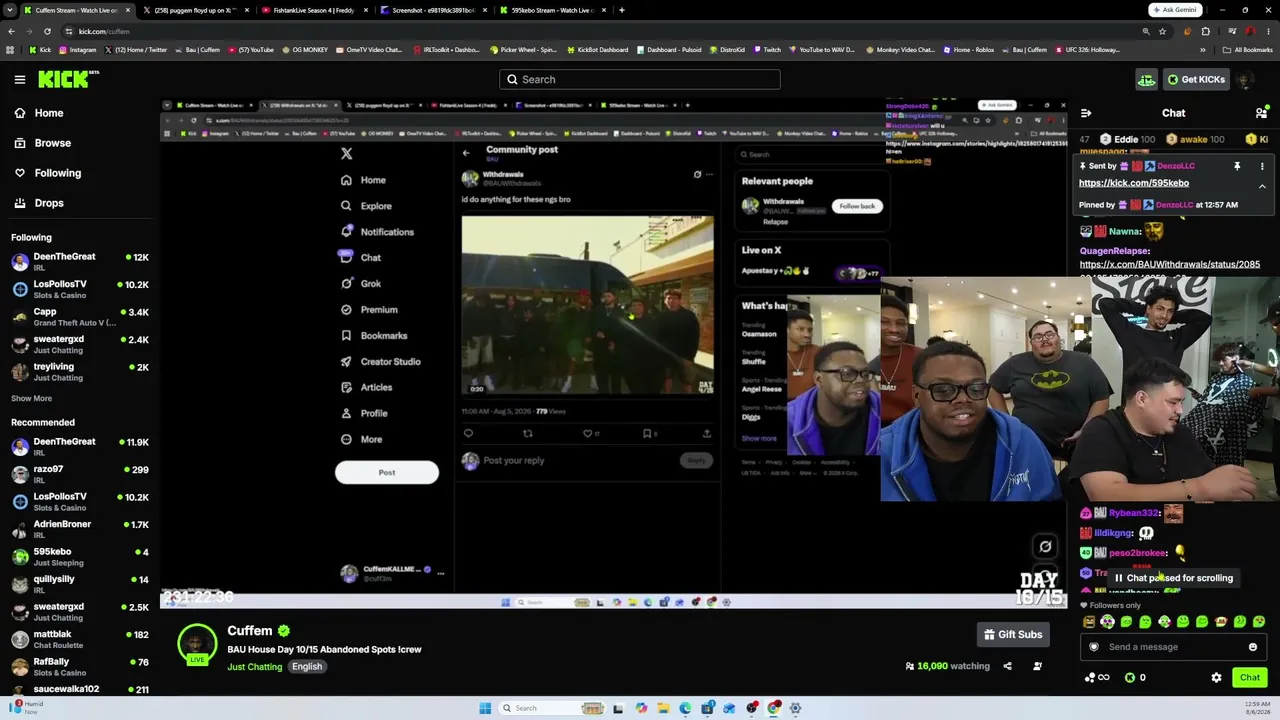This screenshot has width=1280, height=720.
Task: Open File Explorer from the taskbar
Action: coord(663,708)
